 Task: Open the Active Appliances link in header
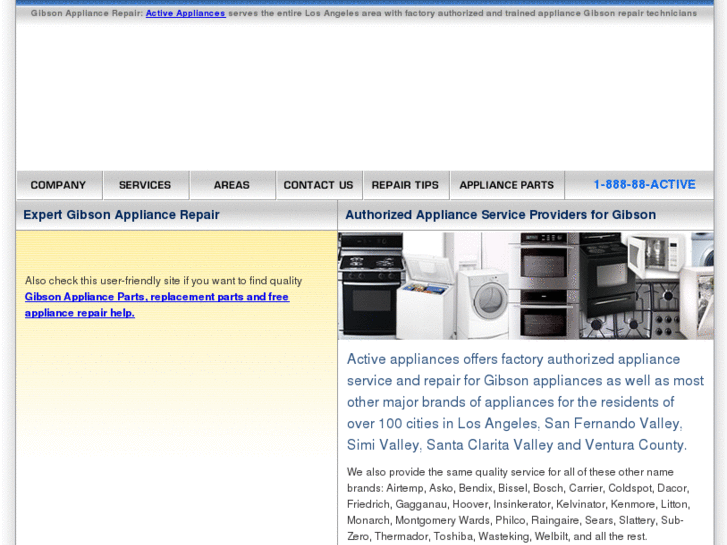[x=185, y=13]
